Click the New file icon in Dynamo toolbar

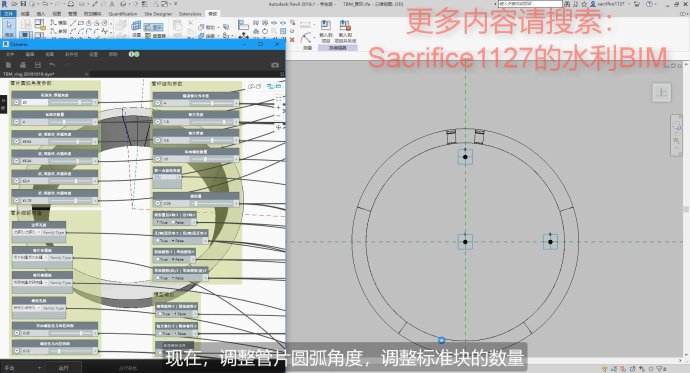[8, 65]
